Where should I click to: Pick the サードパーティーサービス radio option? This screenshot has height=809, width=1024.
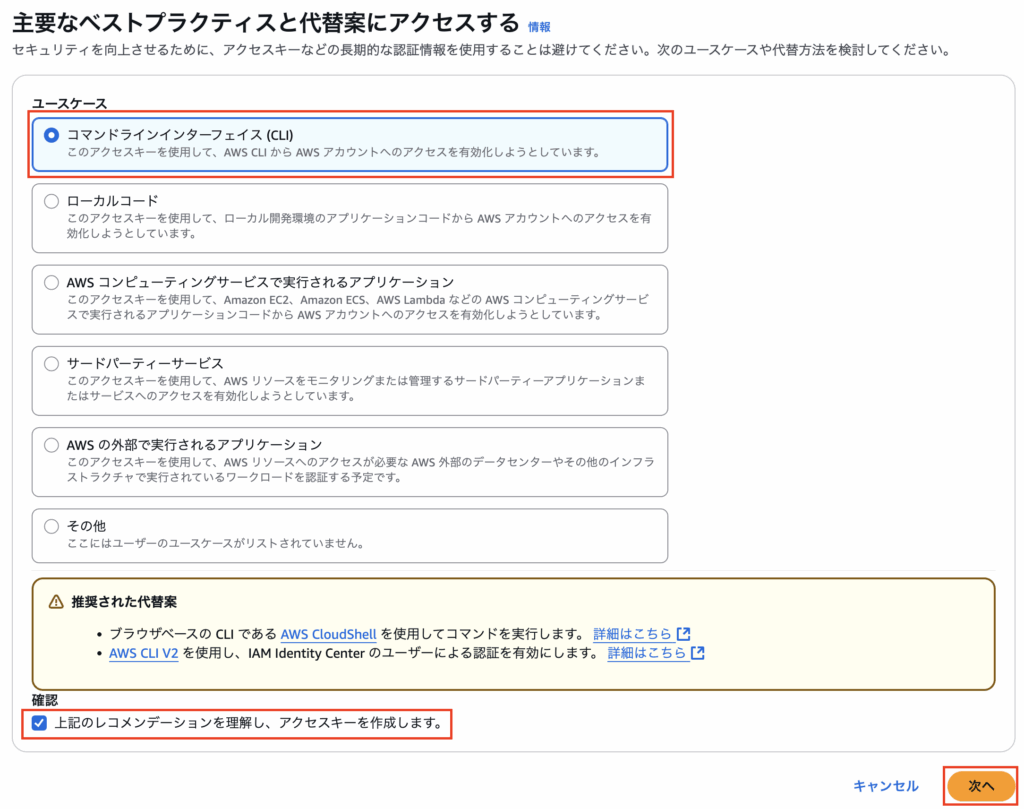51,364
